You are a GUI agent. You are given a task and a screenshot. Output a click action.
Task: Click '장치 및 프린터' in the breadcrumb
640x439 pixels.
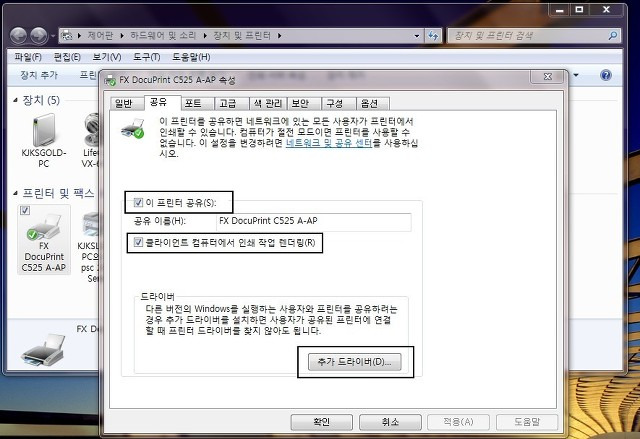tap(242, 36)
